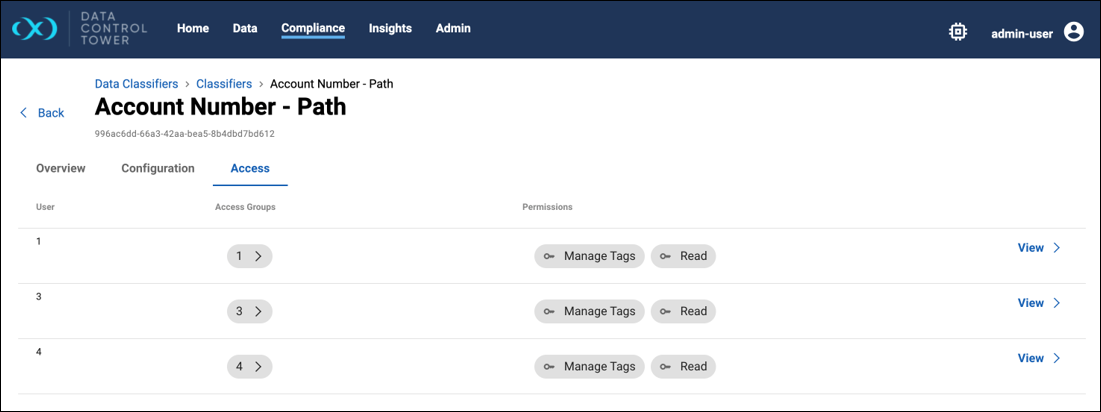Image resolution: width=1101 pixels, height=412 pixels.
Task: Click key icon on user 4 Manage Tags
Action: [x=549, y=366]
